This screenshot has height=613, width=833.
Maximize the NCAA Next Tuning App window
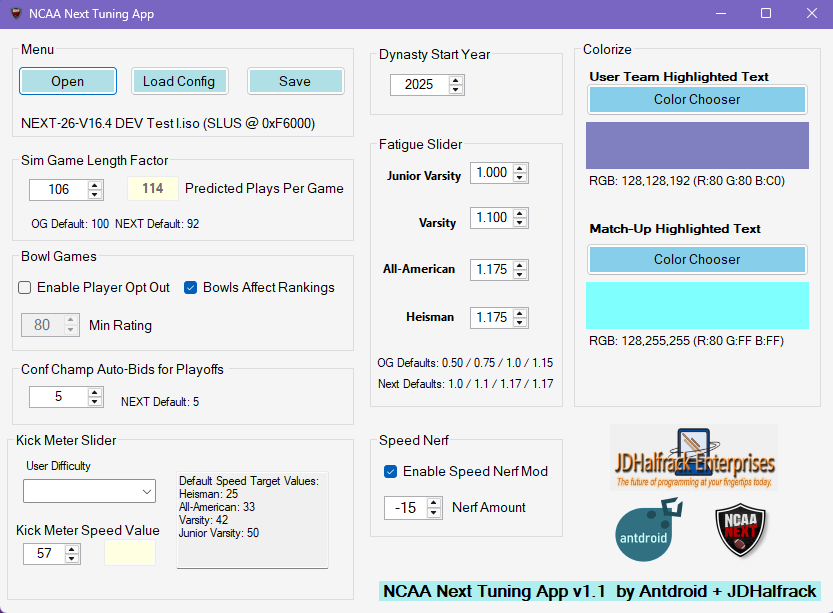point(766,13)
